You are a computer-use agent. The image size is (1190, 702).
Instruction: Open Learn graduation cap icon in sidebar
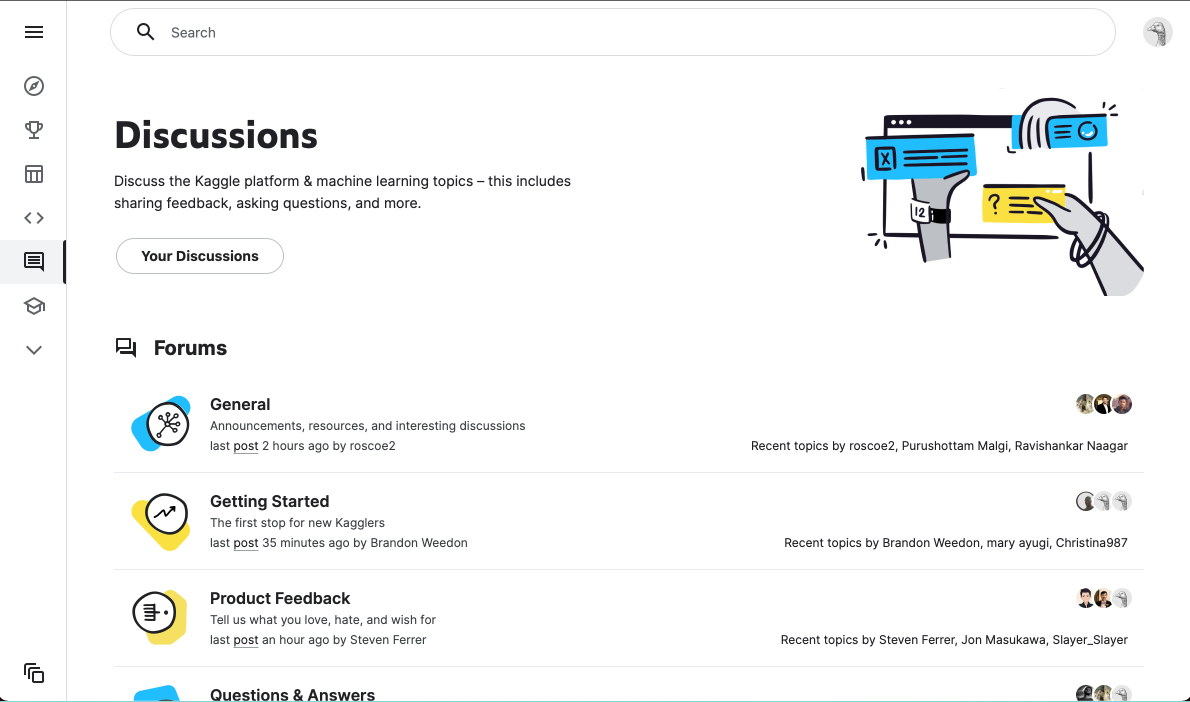pos(33,306)
